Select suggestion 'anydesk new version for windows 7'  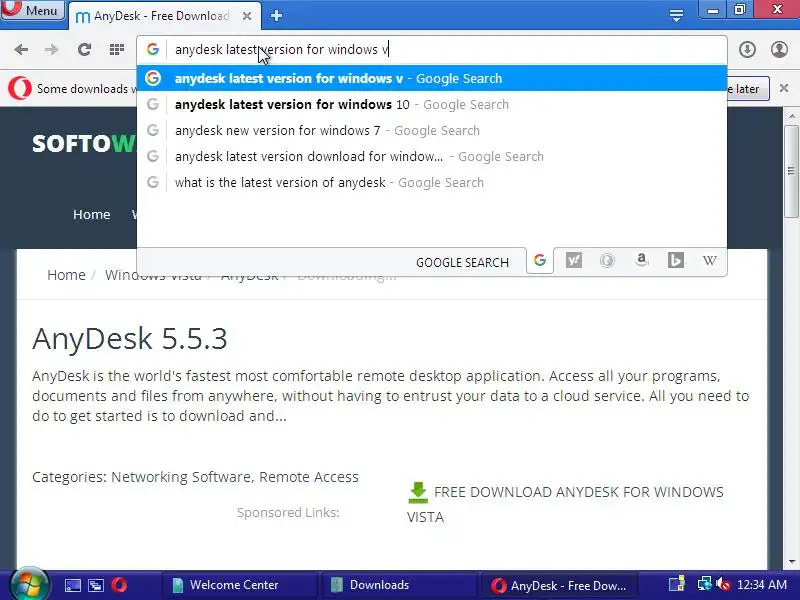[x=432, y=130]
